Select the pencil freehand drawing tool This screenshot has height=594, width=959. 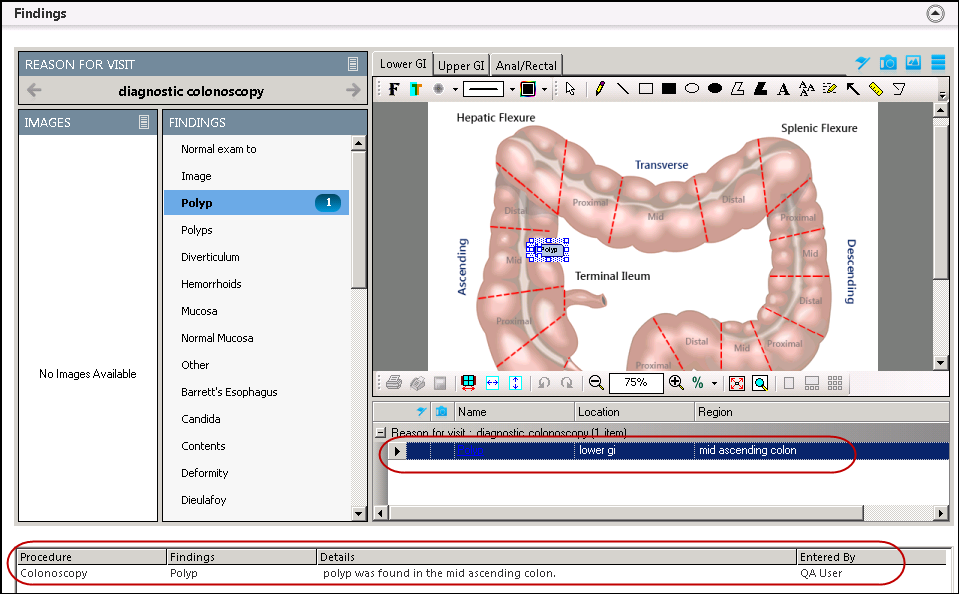(599, 89)
